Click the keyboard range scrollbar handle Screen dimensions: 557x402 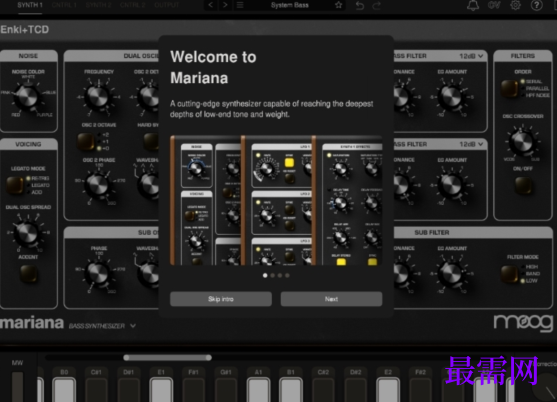[x=167, y=357]
